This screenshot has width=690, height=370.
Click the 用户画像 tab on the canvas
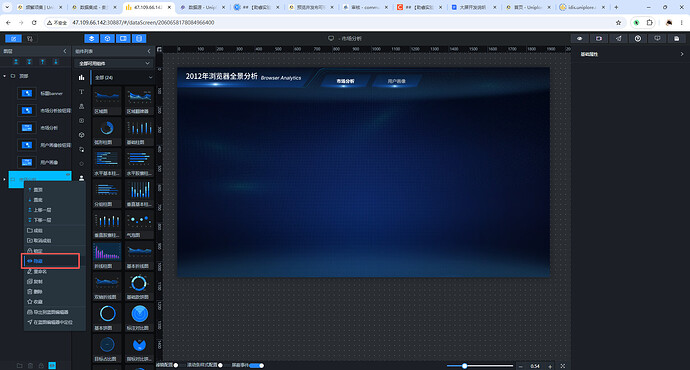tap(396, 81)
